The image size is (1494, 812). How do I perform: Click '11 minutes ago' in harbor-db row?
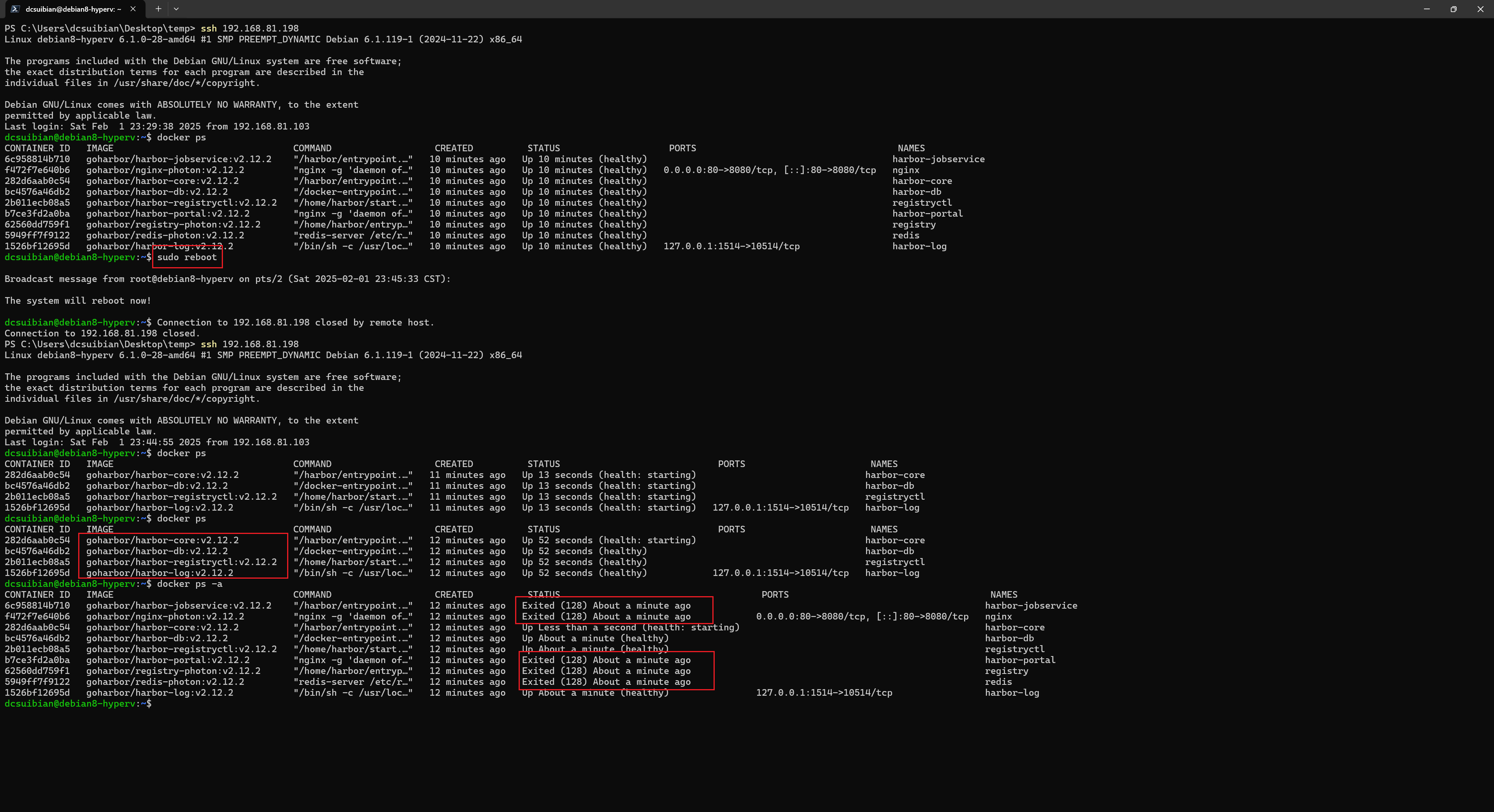(x=467, y=486)
